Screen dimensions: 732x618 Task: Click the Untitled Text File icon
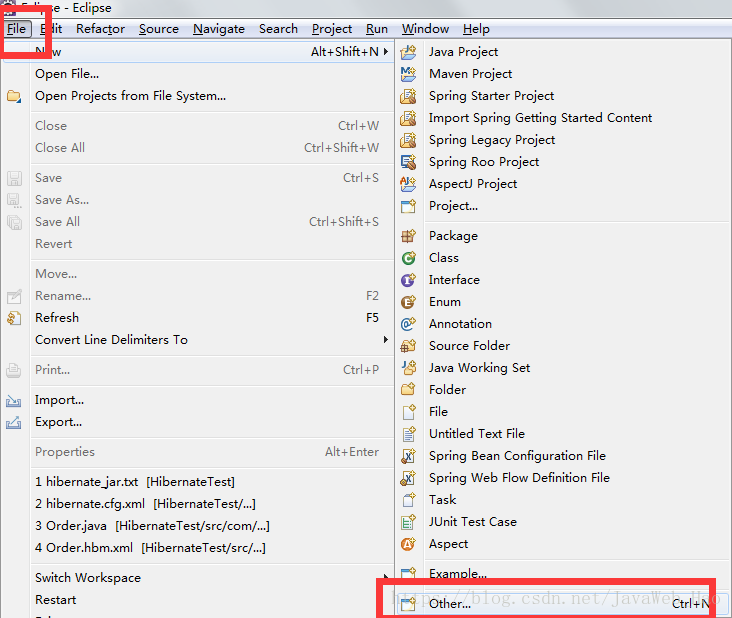click(x=408, y=433)
